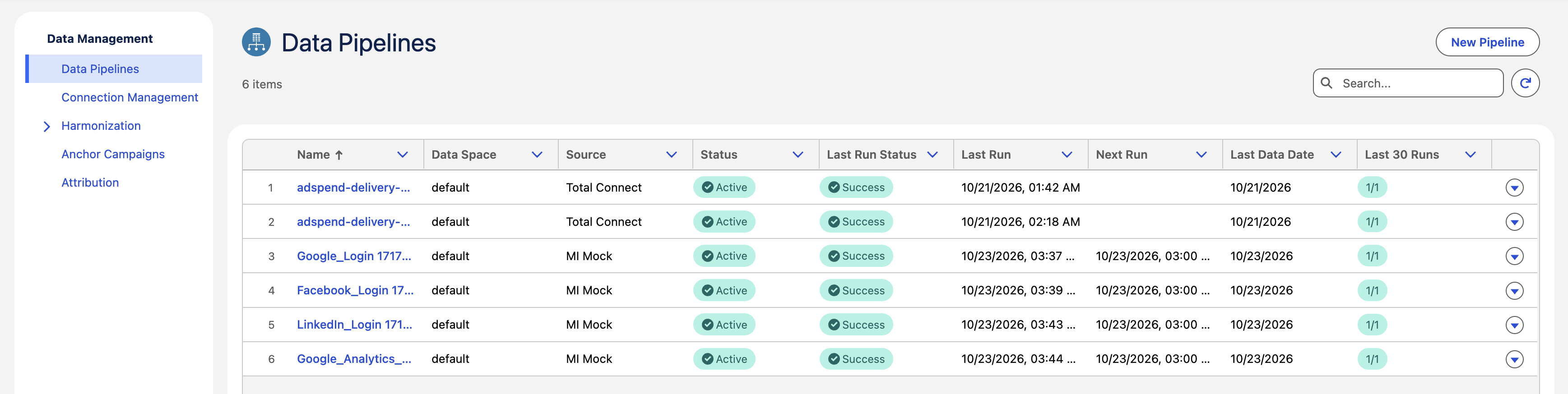Open the row 1 adspend-delivery pipeline link
Viewport: 1568px width, 394px height.
click(x=354, y=187)
